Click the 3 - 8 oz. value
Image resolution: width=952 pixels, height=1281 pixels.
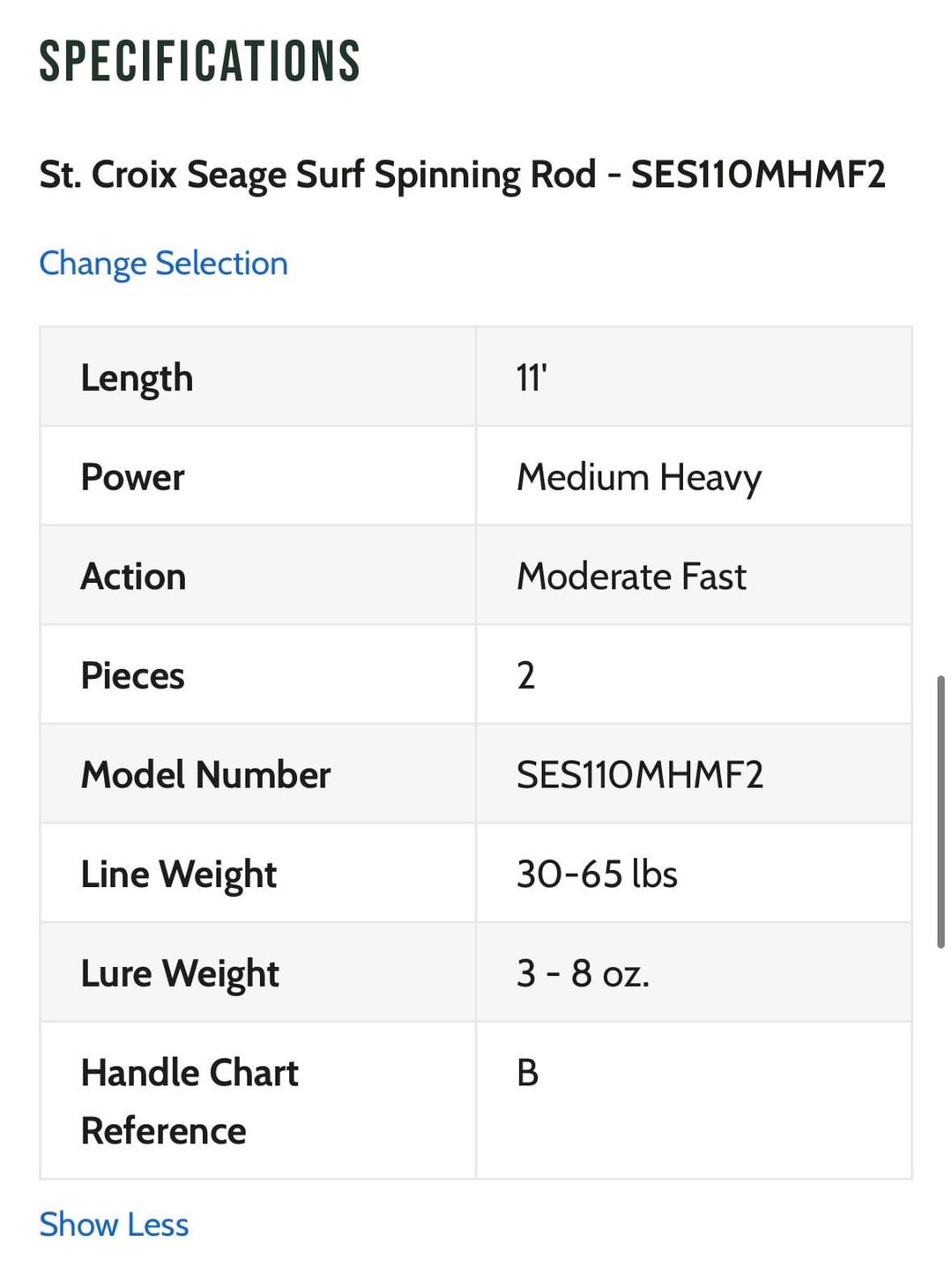point(583,974)
